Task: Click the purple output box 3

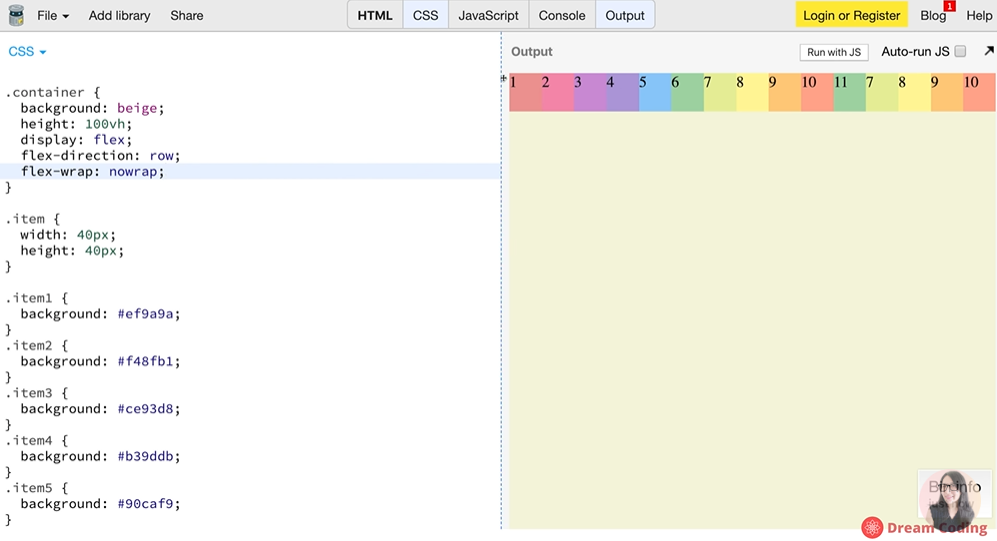Action: coord(590,92)
